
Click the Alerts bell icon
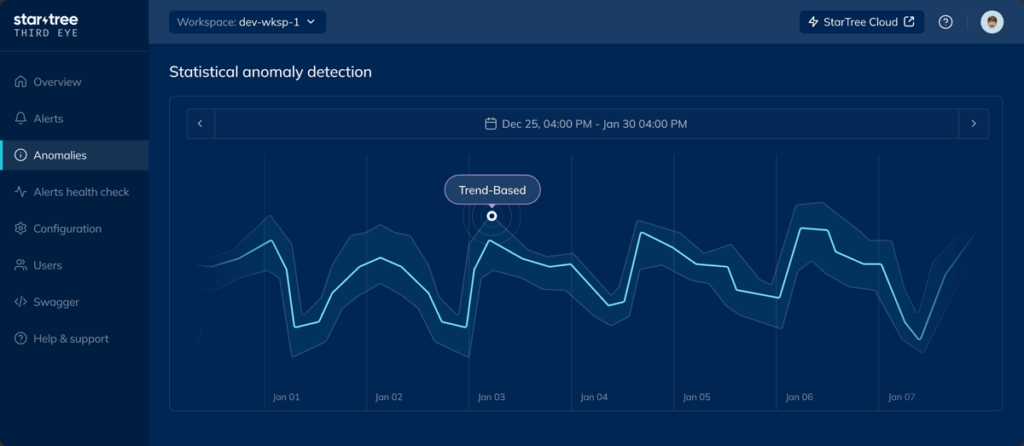21,119
